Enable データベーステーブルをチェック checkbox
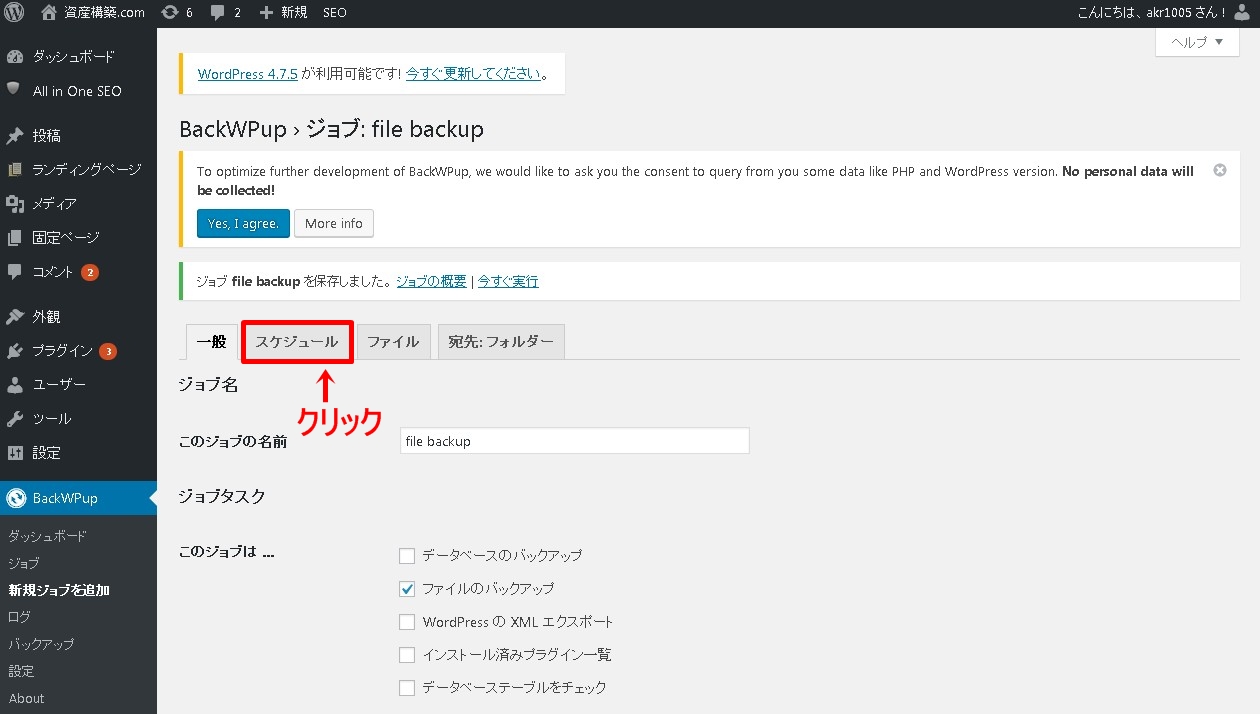 tap(407, 688)
